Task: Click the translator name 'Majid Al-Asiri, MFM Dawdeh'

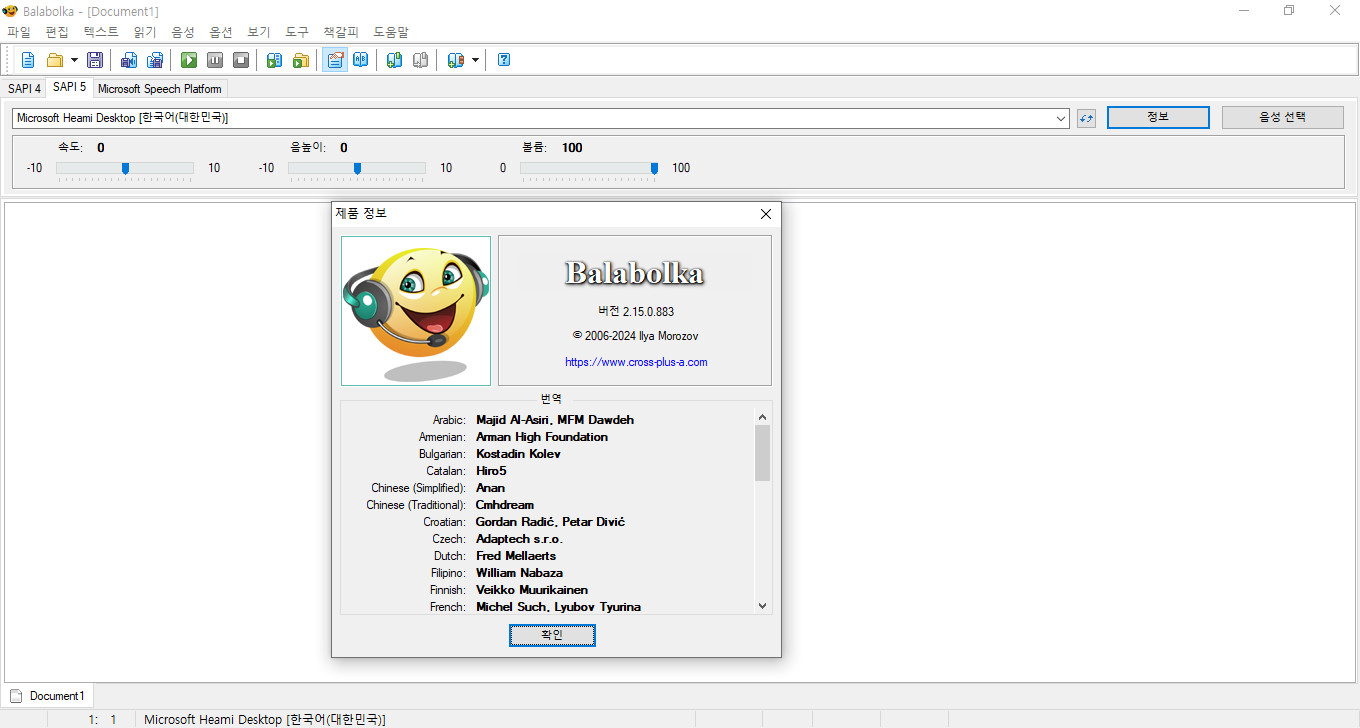Action: point(555,420)
